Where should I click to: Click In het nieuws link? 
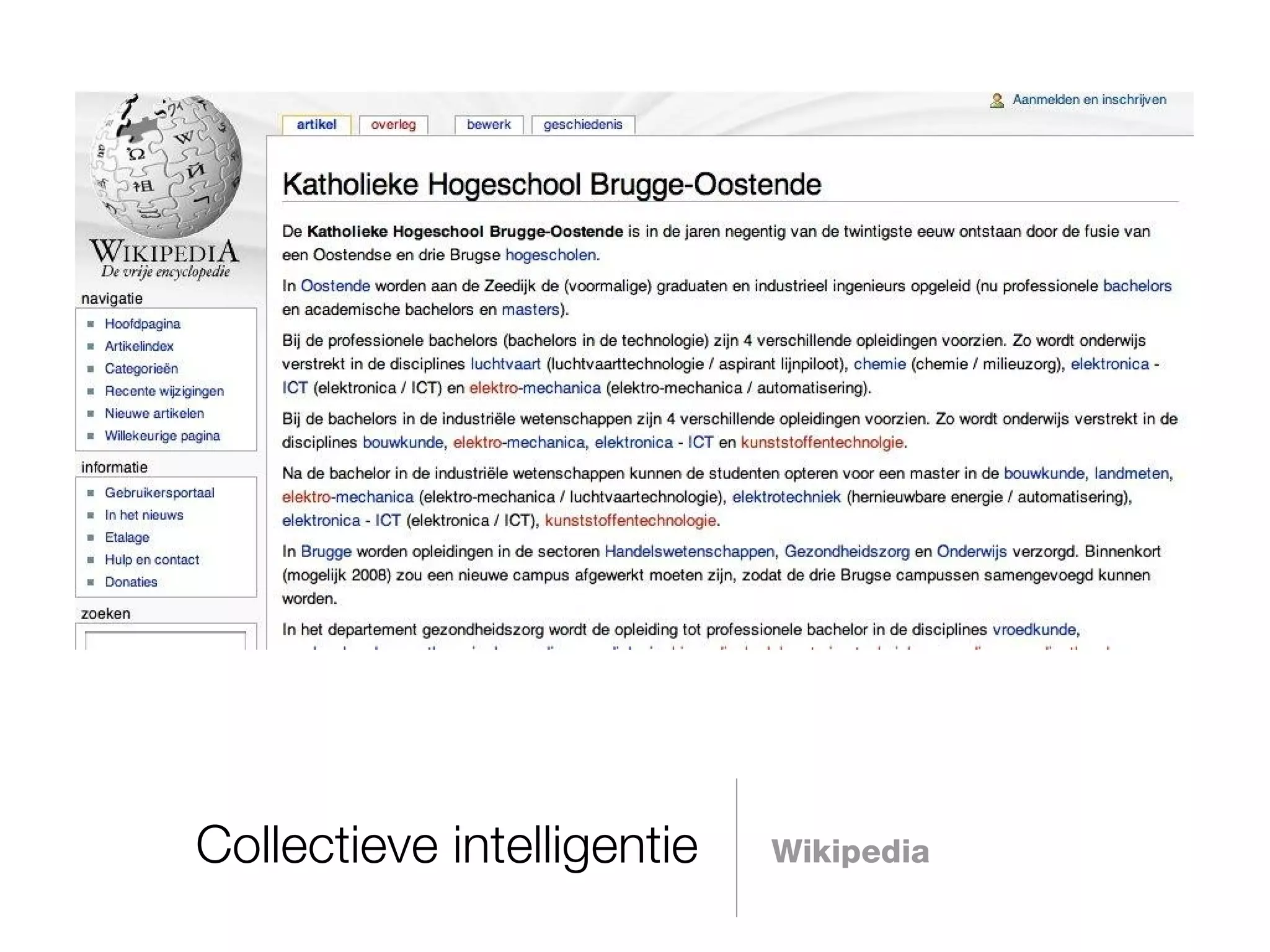tap(144, 515)
